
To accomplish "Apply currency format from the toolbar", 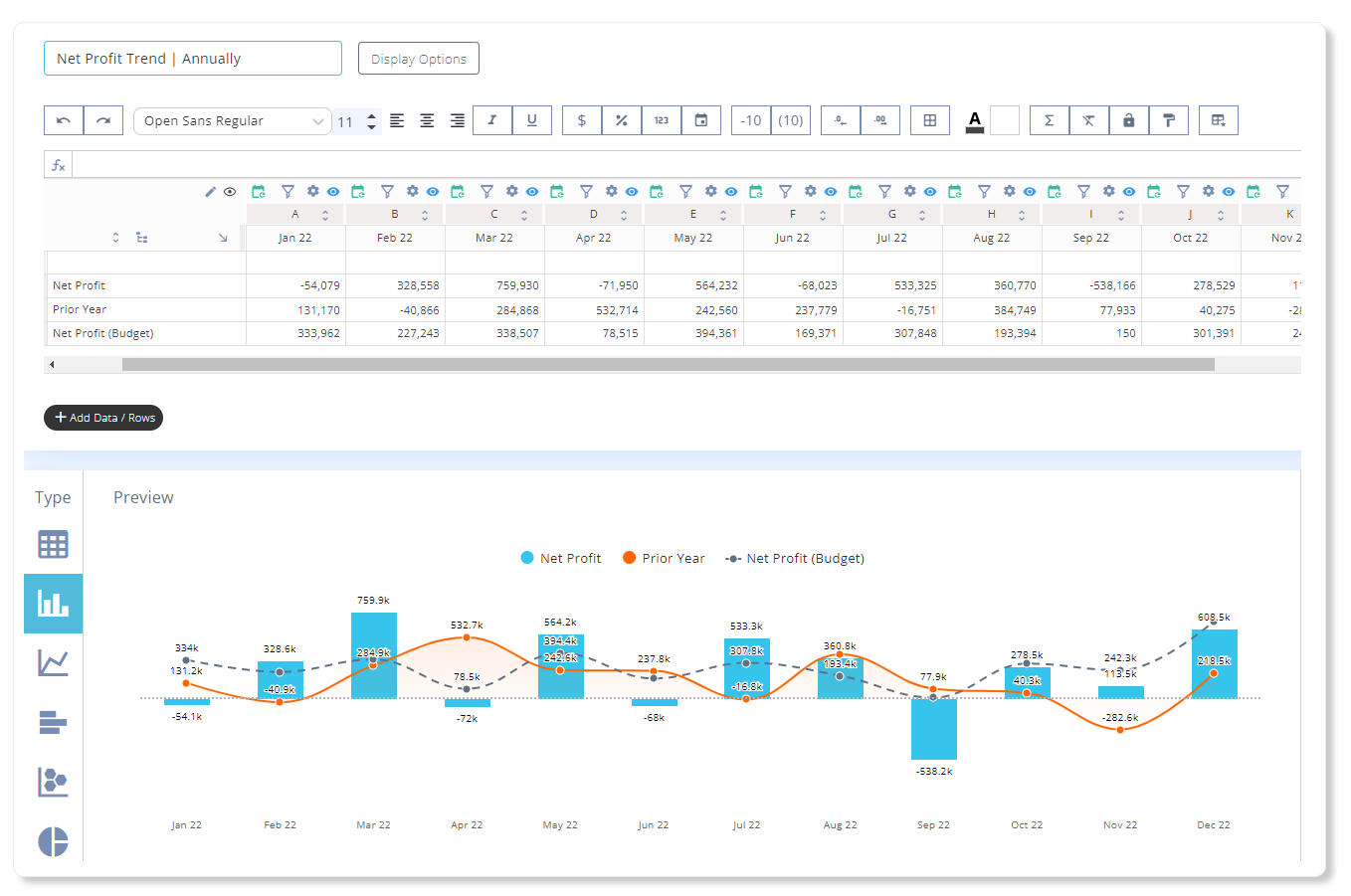I will point(581,119).
